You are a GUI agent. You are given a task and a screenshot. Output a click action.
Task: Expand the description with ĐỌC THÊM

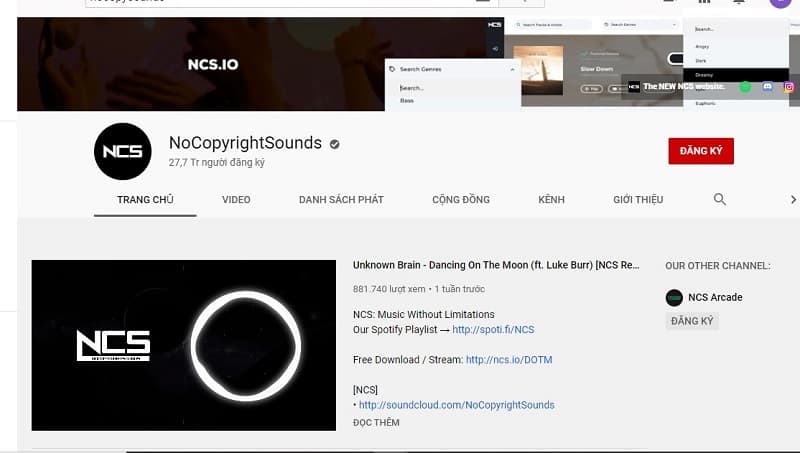pos(376,422)
